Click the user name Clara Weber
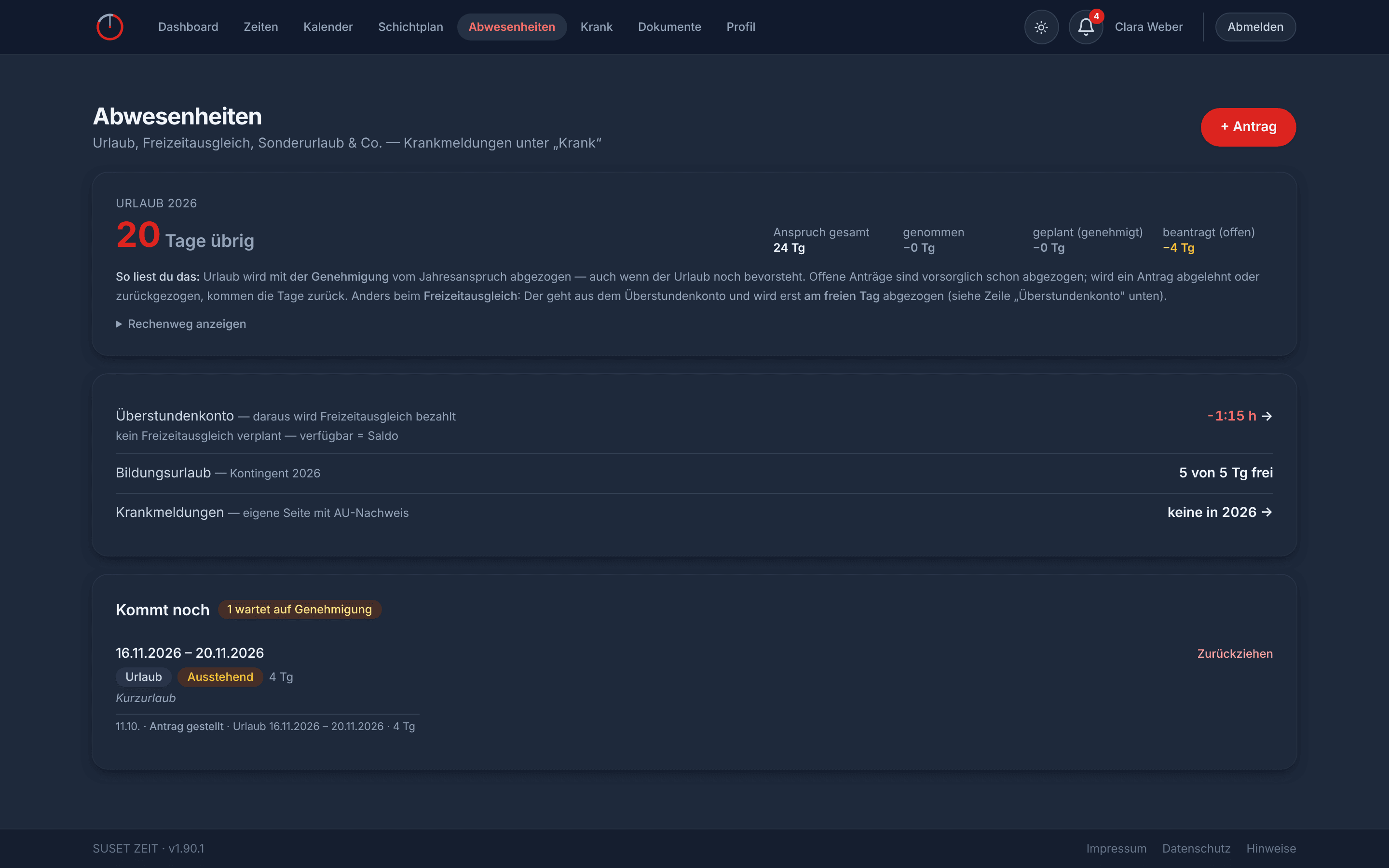The height and width of the screenshot is (868, 1389). (1148, 27)
